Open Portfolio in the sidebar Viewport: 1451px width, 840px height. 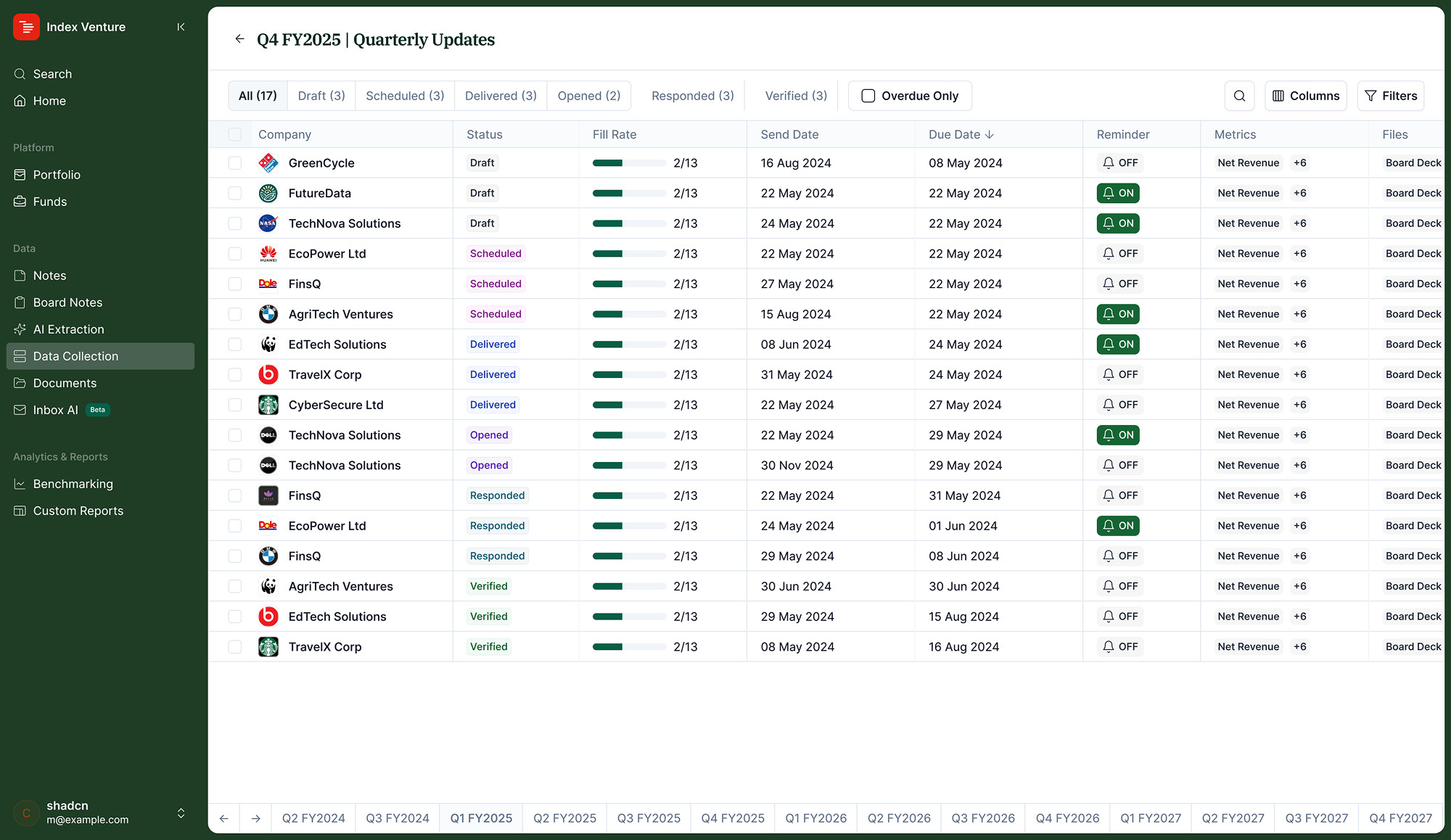[100, 175]
